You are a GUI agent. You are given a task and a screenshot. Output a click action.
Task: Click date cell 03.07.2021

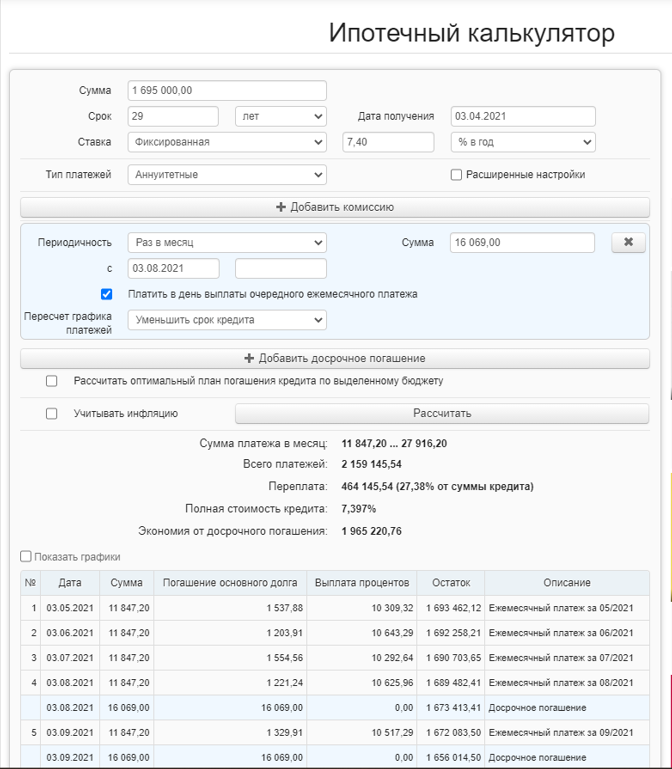(70, 658)
